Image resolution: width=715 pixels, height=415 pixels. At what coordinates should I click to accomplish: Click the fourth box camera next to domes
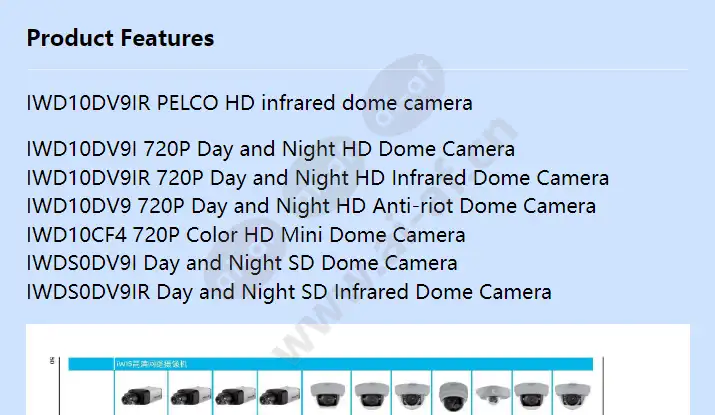[x=280, y=395]
